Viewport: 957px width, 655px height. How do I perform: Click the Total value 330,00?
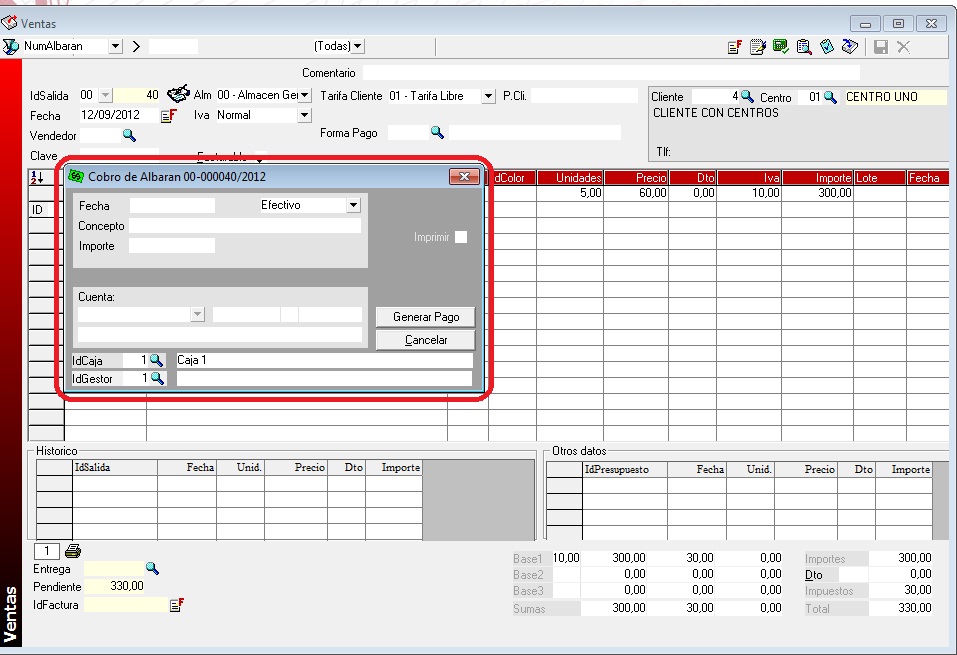(x=901, y=608)
